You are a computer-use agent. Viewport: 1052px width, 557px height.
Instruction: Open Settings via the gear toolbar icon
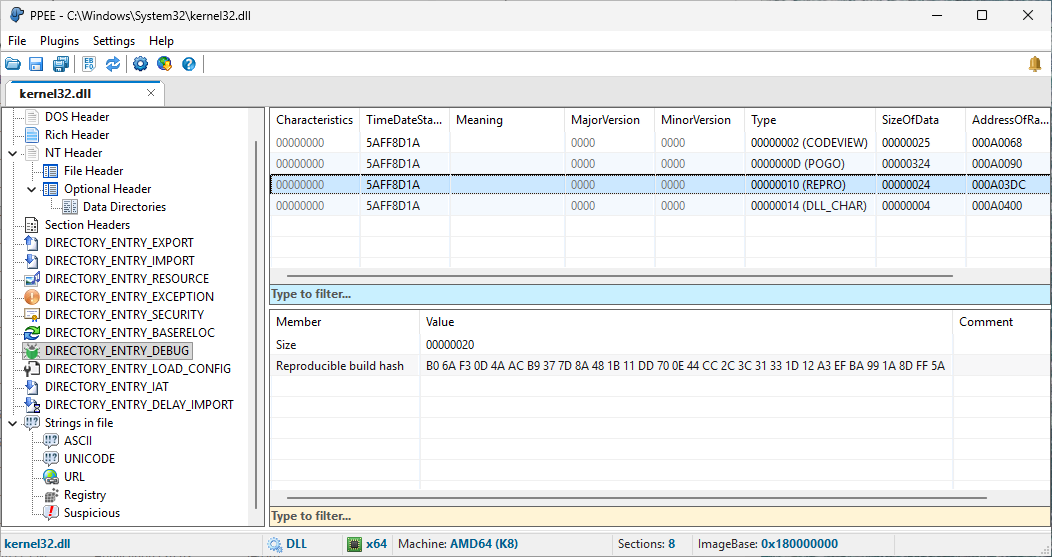(x=140, y=64)
